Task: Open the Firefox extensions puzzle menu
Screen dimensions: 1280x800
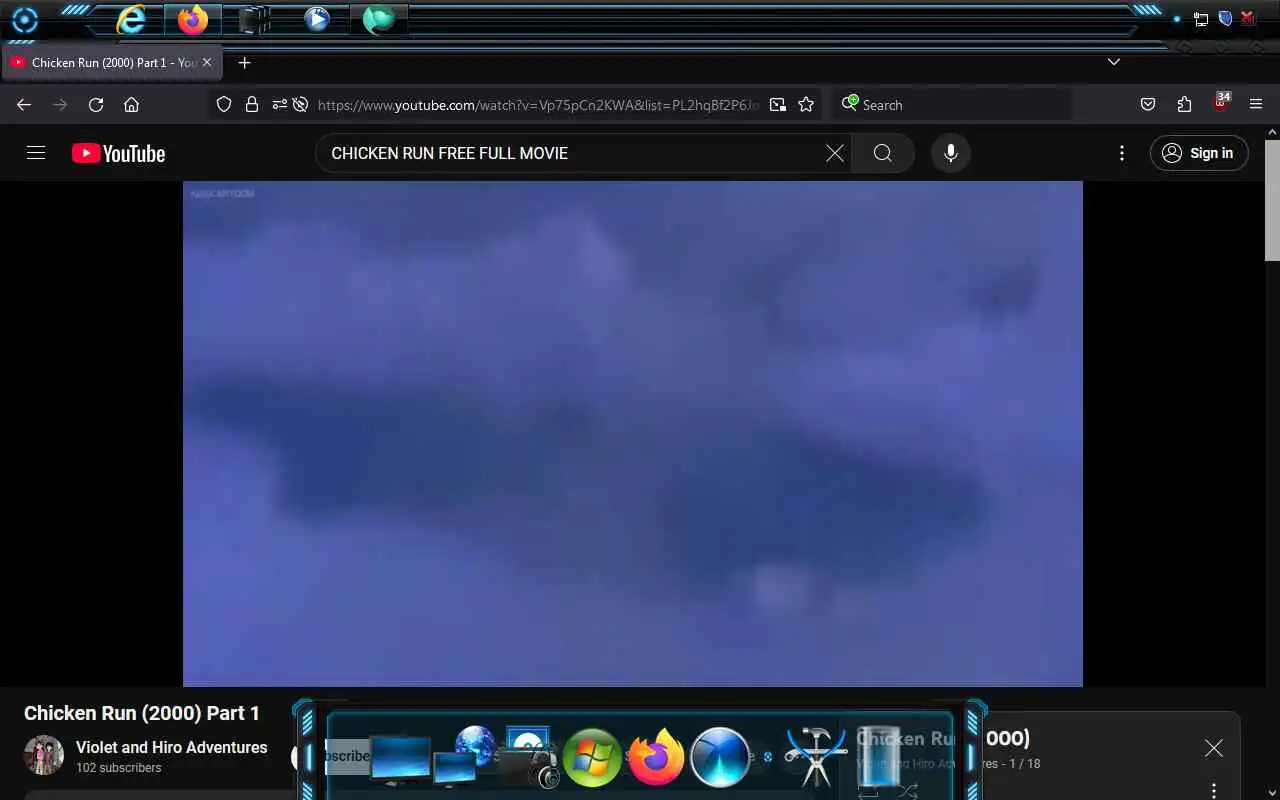Action: (x=1184, y=105)
